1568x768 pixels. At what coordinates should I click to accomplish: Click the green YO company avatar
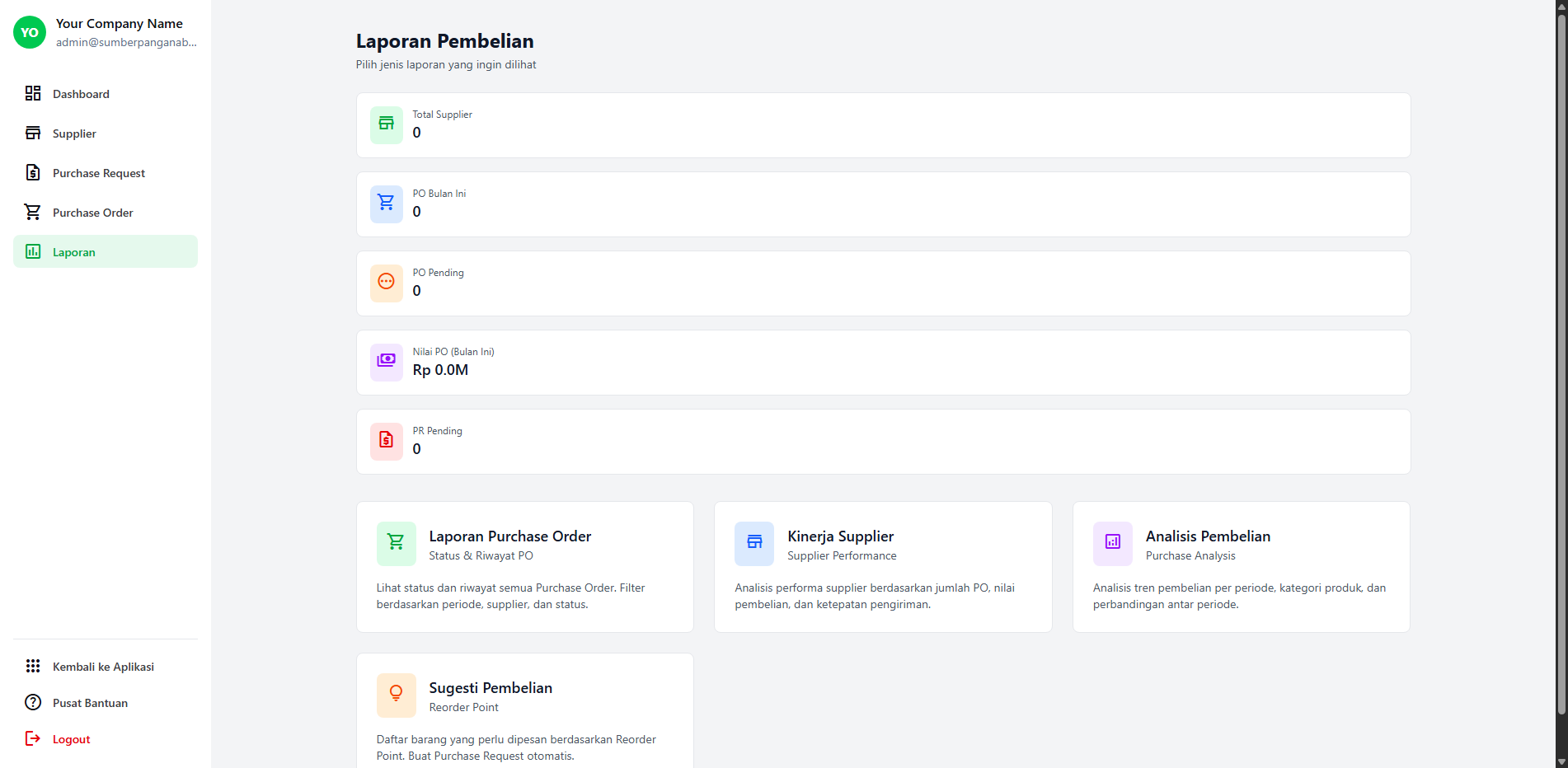click(30, 33)
